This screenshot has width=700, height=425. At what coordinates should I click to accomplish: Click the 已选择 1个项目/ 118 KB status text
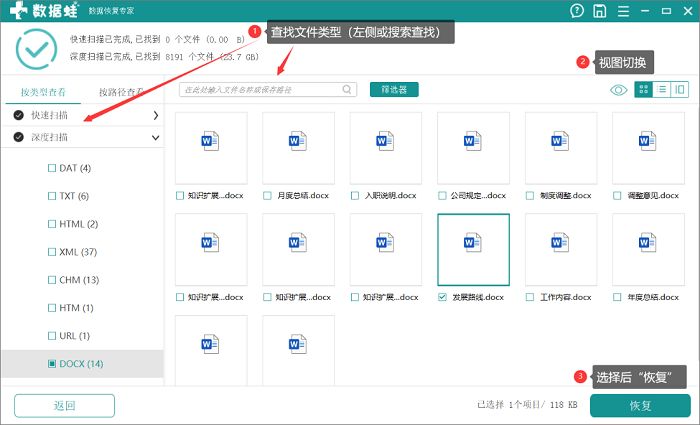(x=527, y=405)
